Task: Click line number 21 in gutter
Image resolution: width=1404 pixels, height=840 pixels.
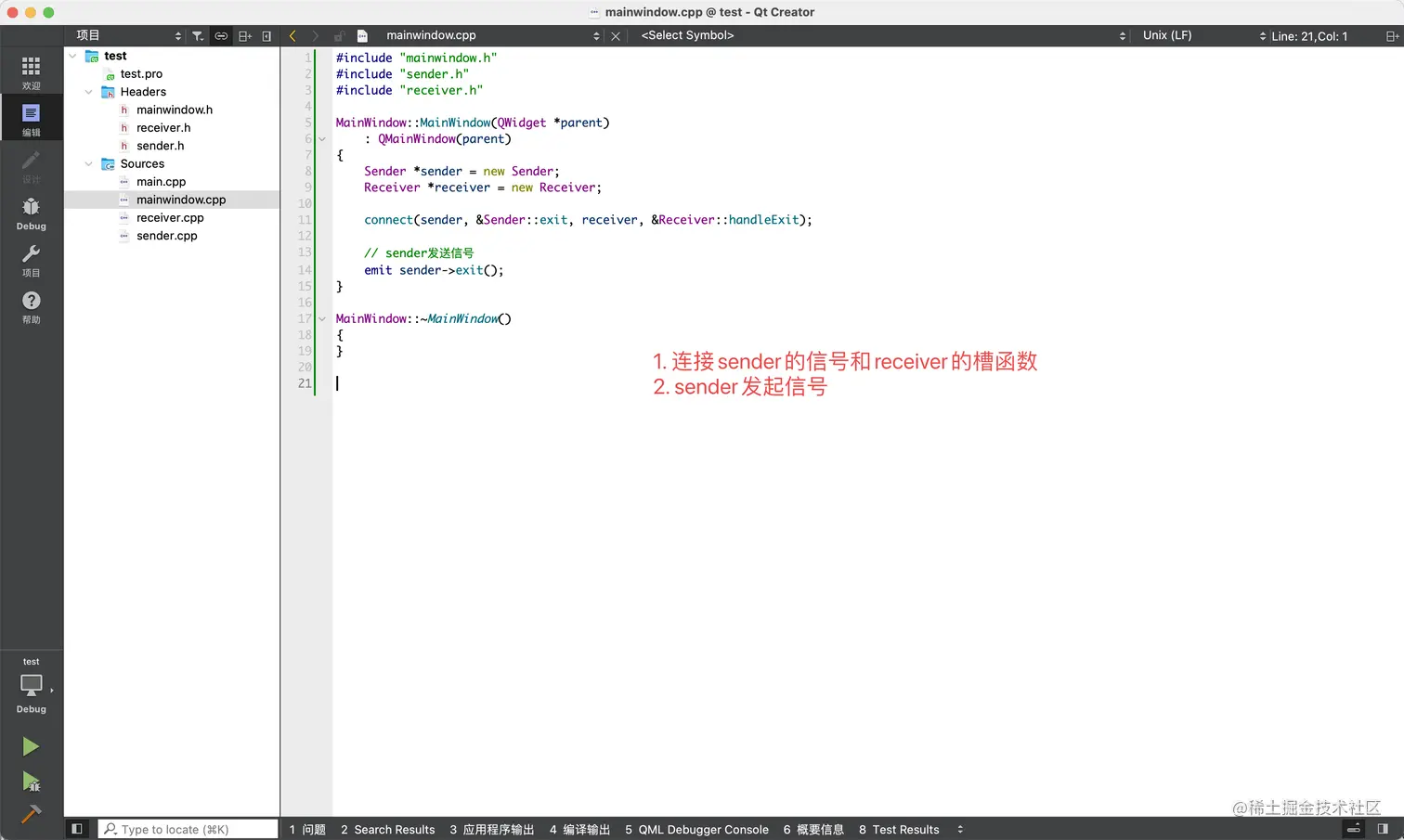Action: click(305, 383)
